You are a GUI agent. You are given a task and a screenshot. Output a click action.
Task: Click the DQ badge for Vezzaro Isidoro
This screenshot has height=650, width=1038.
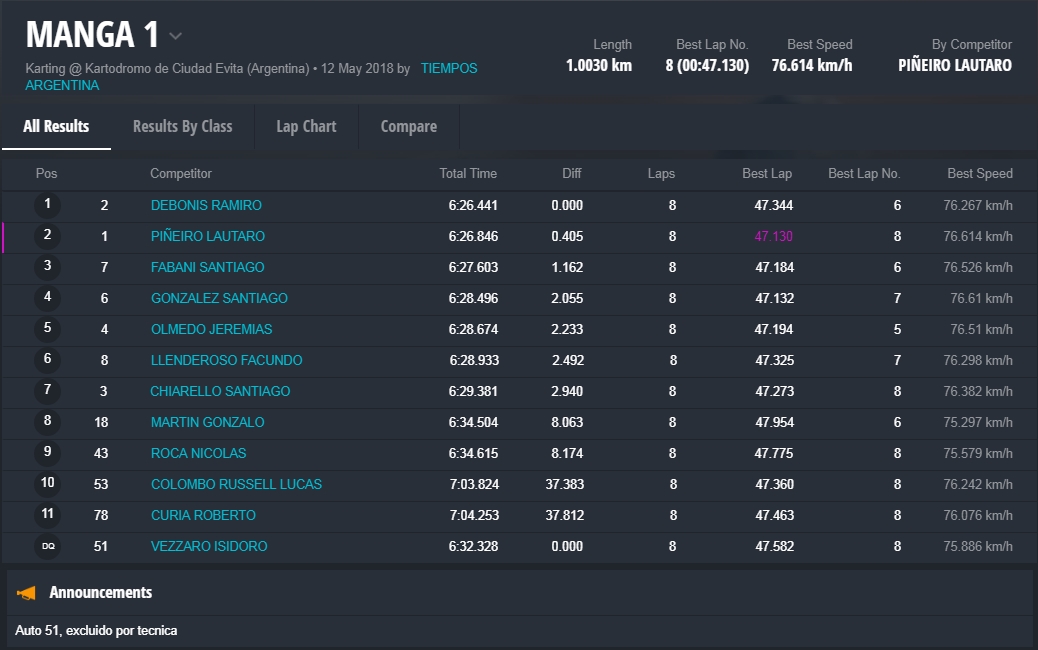point(47,546)
